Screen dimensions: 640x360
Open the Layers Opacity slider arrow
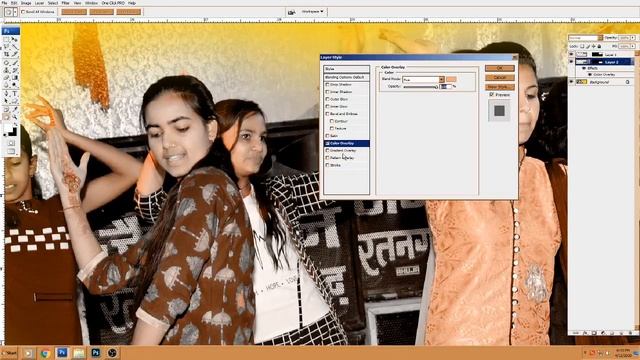click(633, 38)
